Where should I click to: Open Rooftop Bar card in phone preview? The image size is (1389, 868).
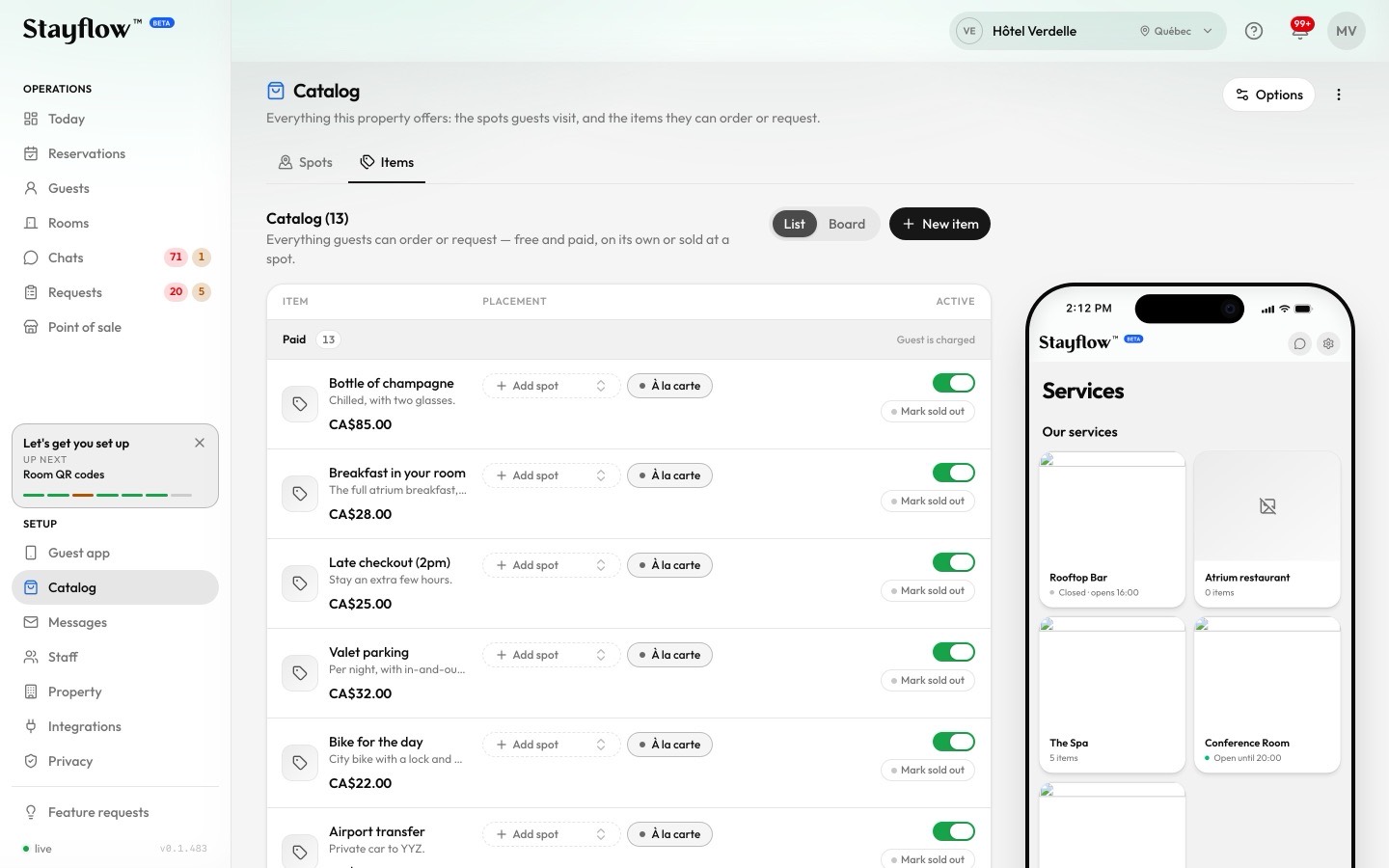(1112, 529)
